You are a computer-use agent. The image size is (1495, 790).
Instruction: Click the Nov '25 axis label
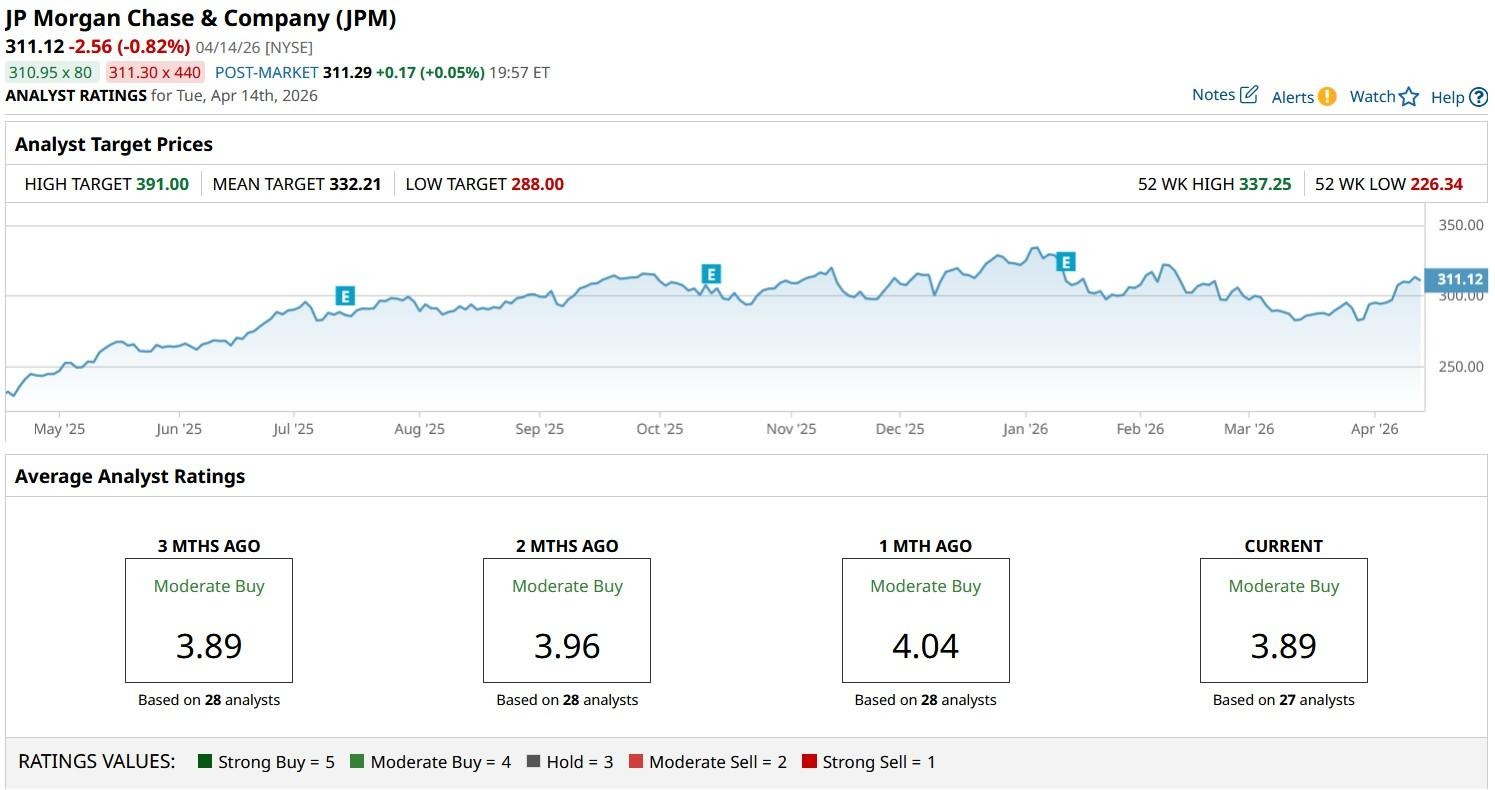[791, 429]
